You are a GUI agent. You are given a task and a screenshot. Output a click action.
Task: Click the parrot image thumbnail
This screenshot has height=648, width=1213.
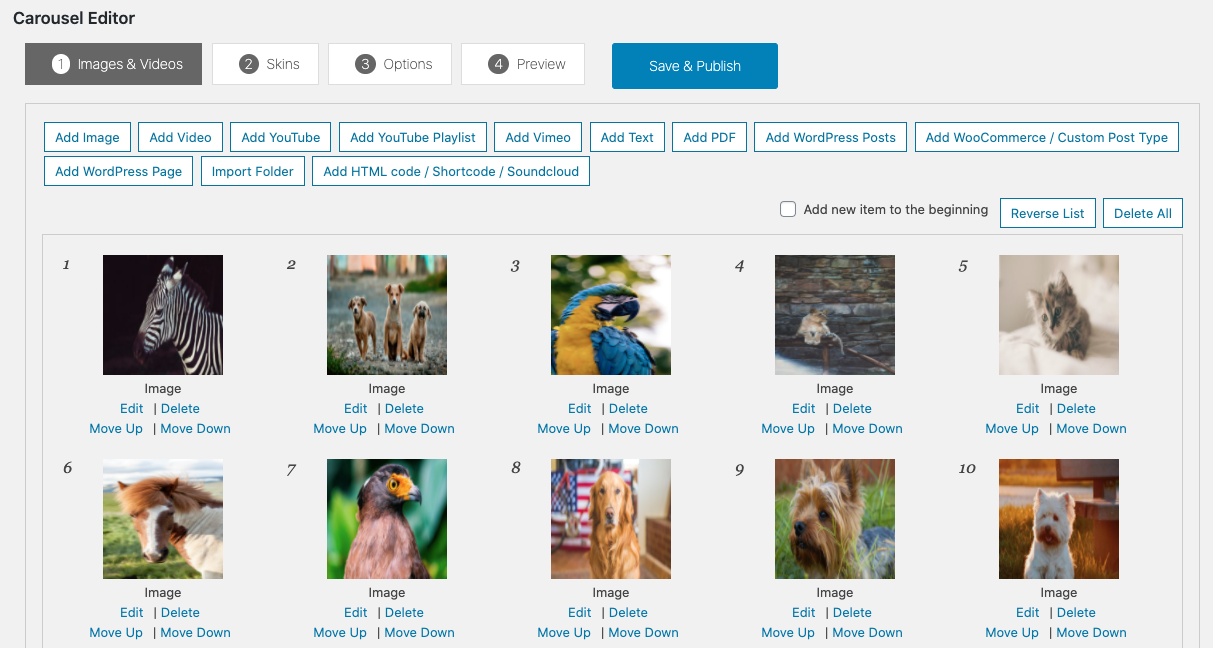click(611, 315)
